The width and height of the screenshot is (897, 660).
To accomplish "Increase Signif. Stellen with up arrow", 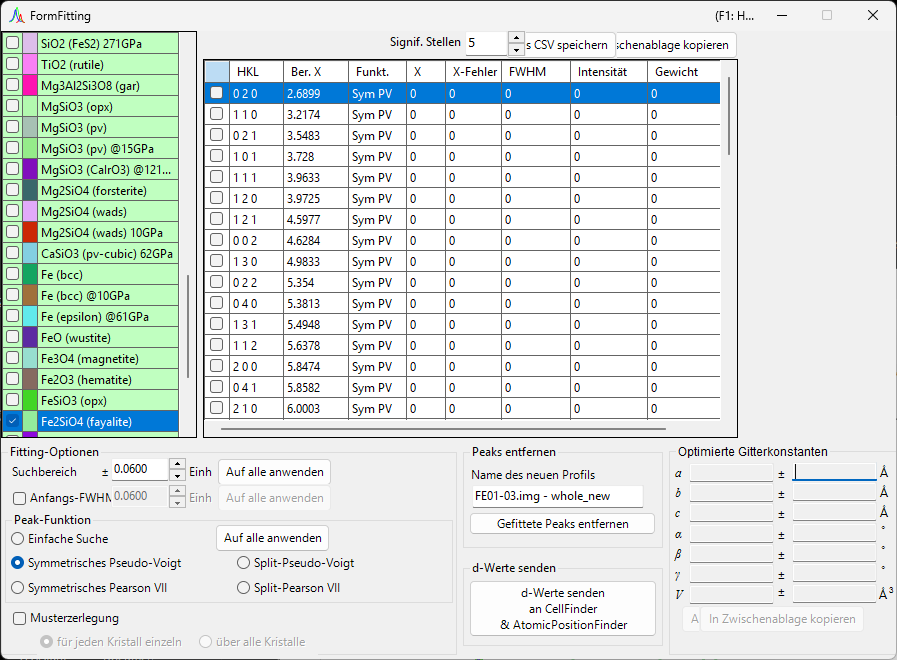I will point(516,38).
